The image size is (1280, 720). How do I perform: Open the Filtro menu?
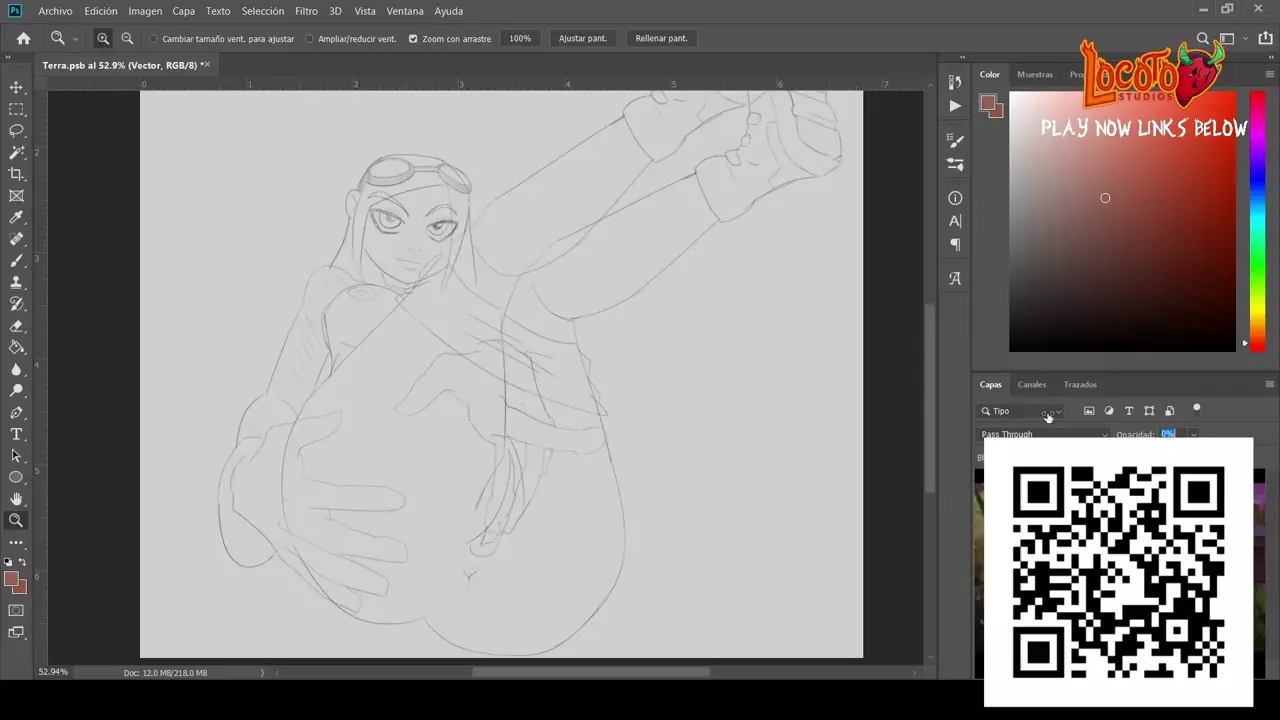tap(306, 11)
